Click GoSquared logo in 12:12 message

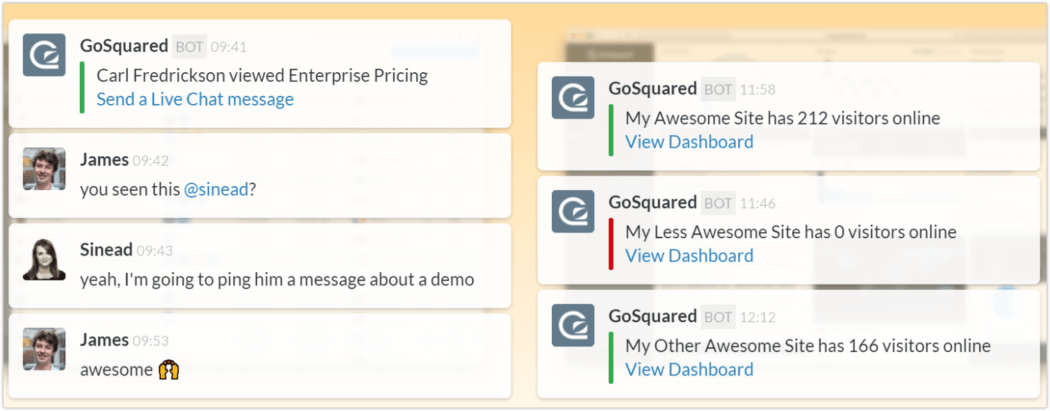coord(573,325)
